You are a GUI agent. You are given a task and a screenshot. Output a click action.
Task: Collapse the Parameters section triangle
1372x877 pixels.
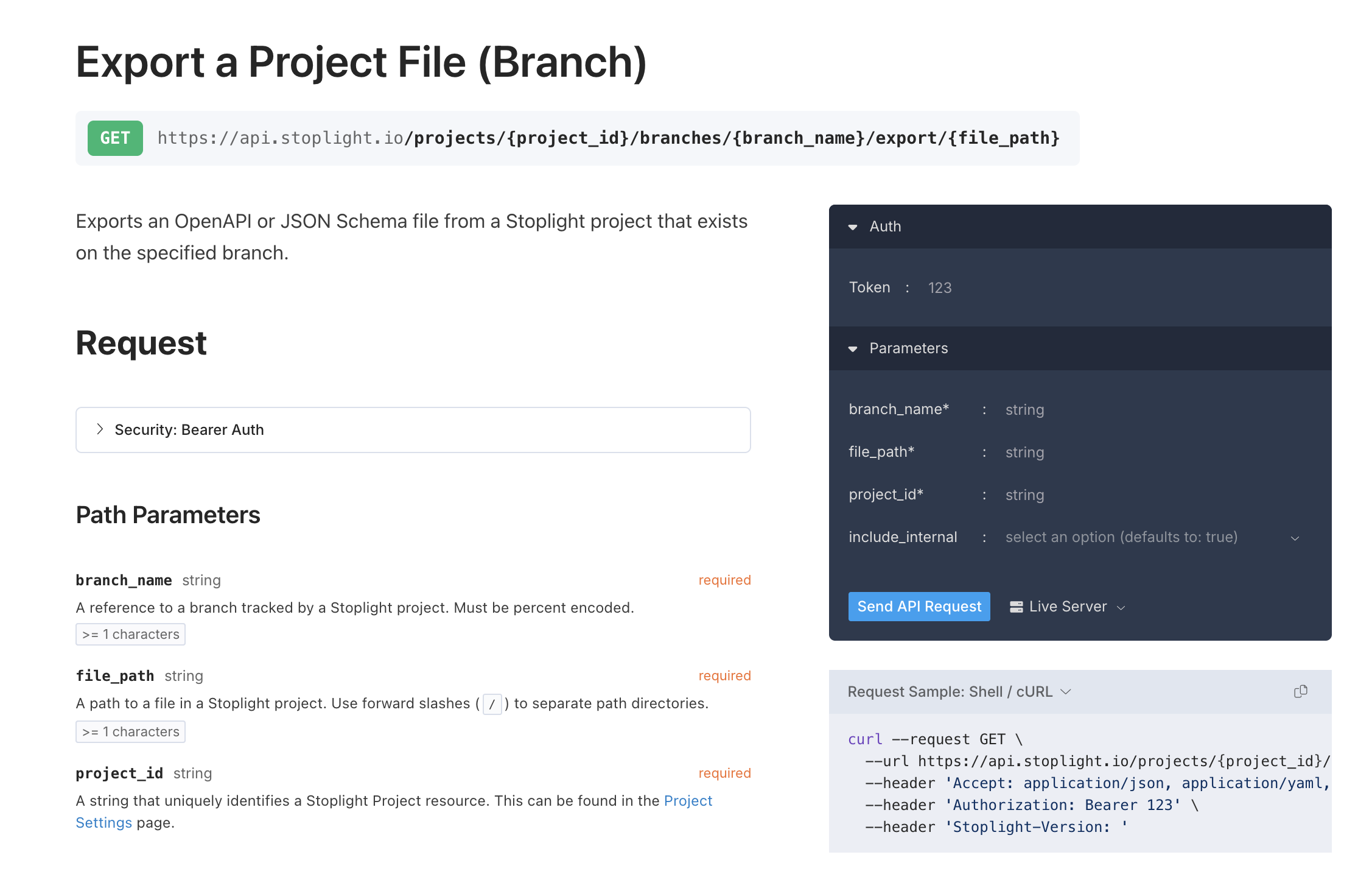853,348
